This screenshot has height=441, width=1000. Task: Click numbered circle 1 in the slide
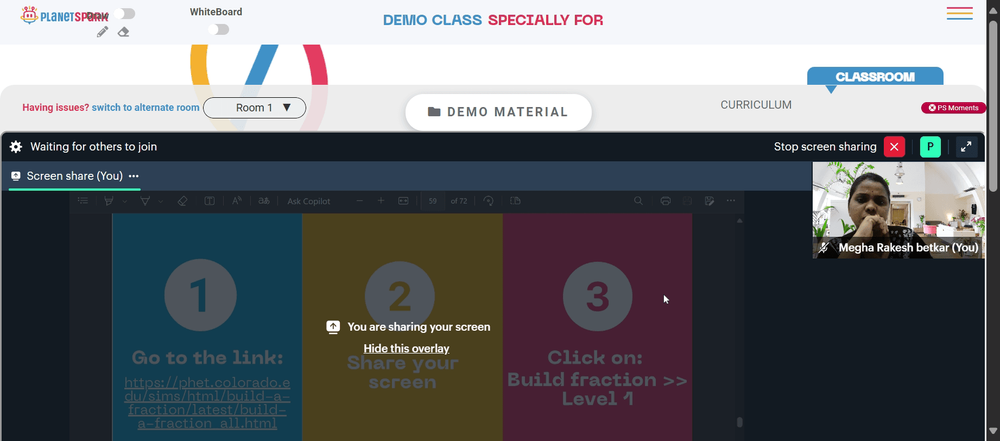200,295
